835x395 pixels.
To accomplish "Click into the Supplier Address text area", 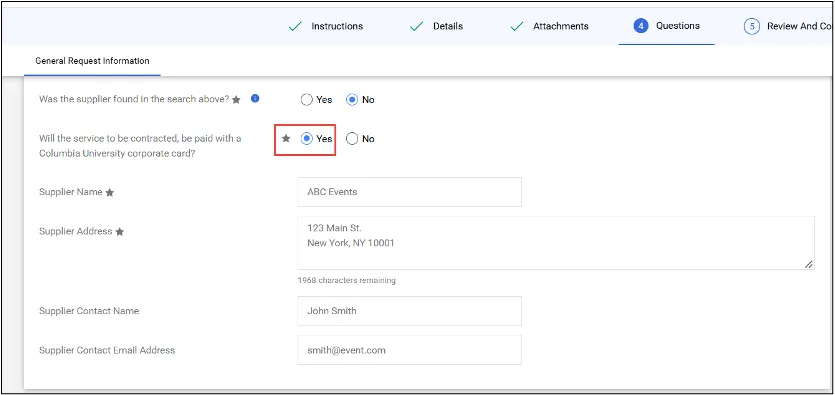I will pos(556,243).
